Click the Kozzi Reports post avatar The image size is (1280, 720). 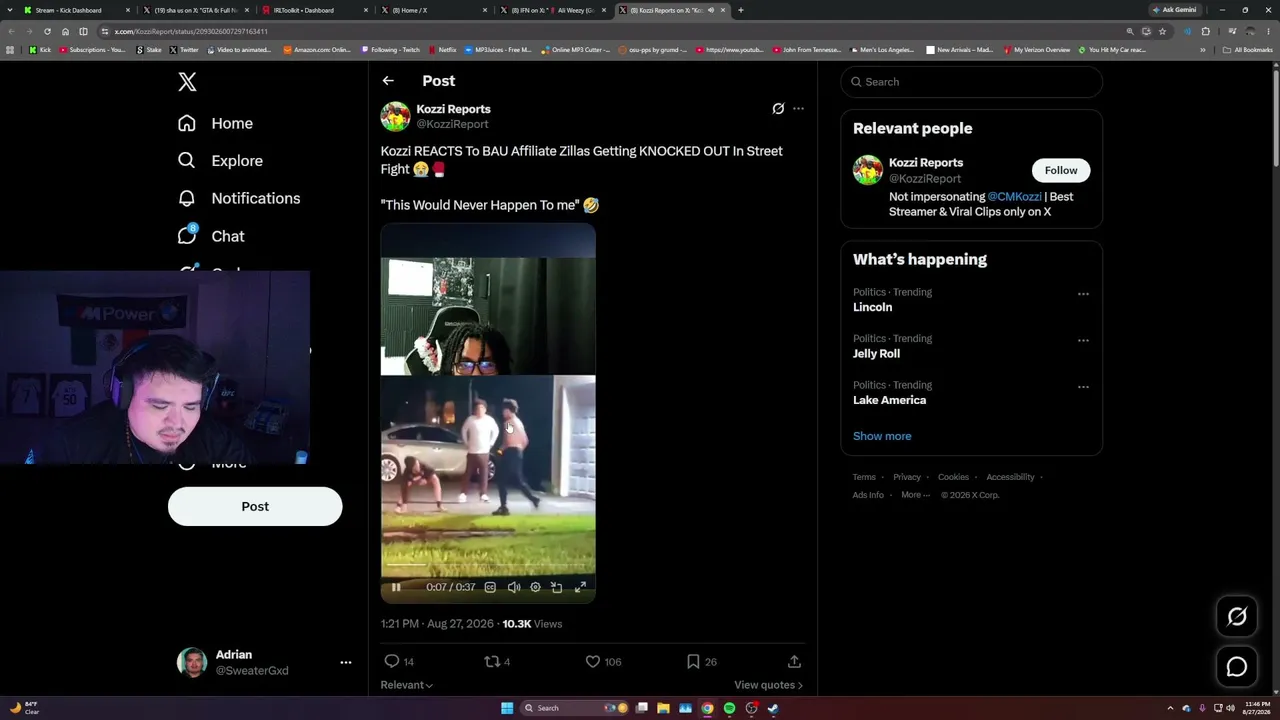pos(395,116)
